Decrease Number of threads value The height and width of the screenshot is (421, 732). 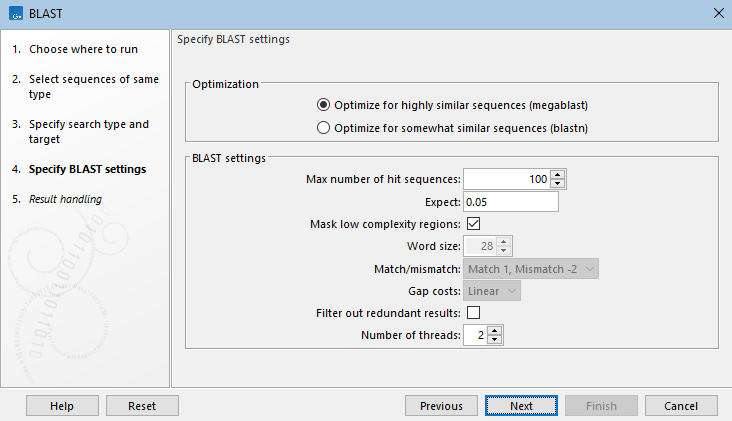pyautogui.click(x=495, y=340)
